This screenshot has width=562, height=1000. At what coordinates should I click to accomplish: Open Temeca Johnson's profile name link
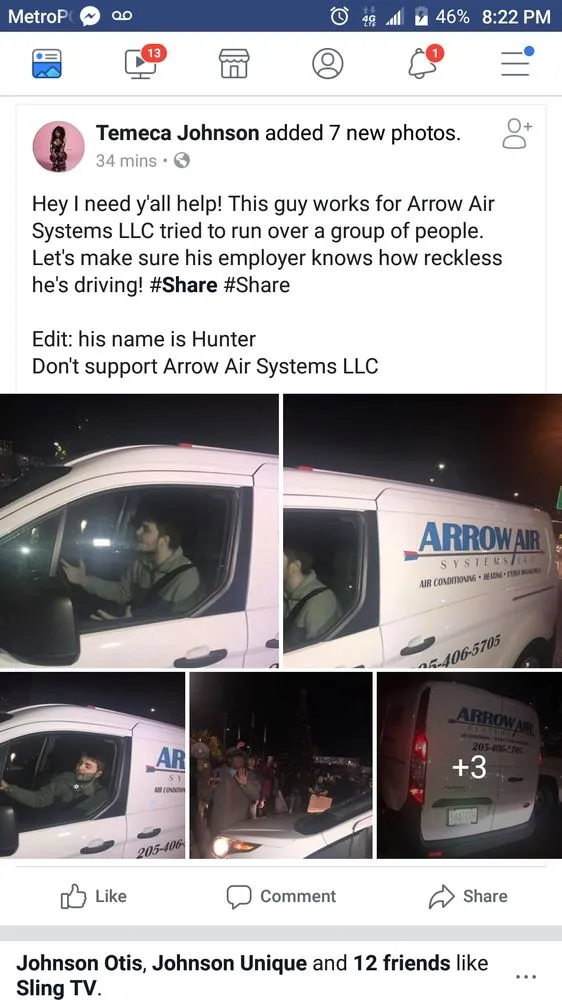pyautogui.click(x=177, y=133)
